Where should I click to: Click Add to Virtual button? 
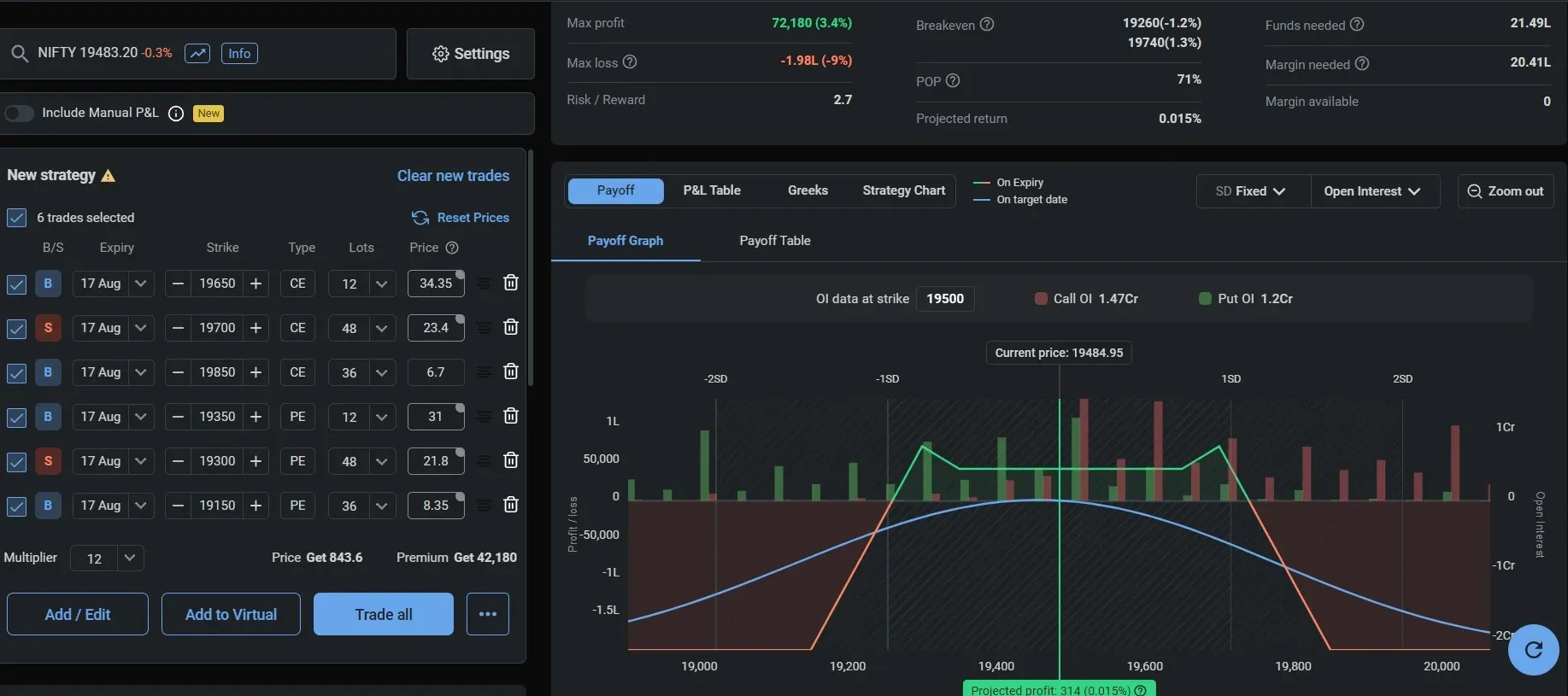point(231,614)
